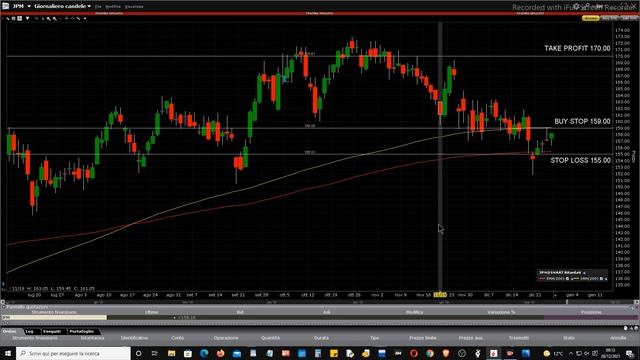Viewport: 640px width, 360px height.
Task: Click the chart's horizontal scroll right arrow
Action: coord(636,302)
